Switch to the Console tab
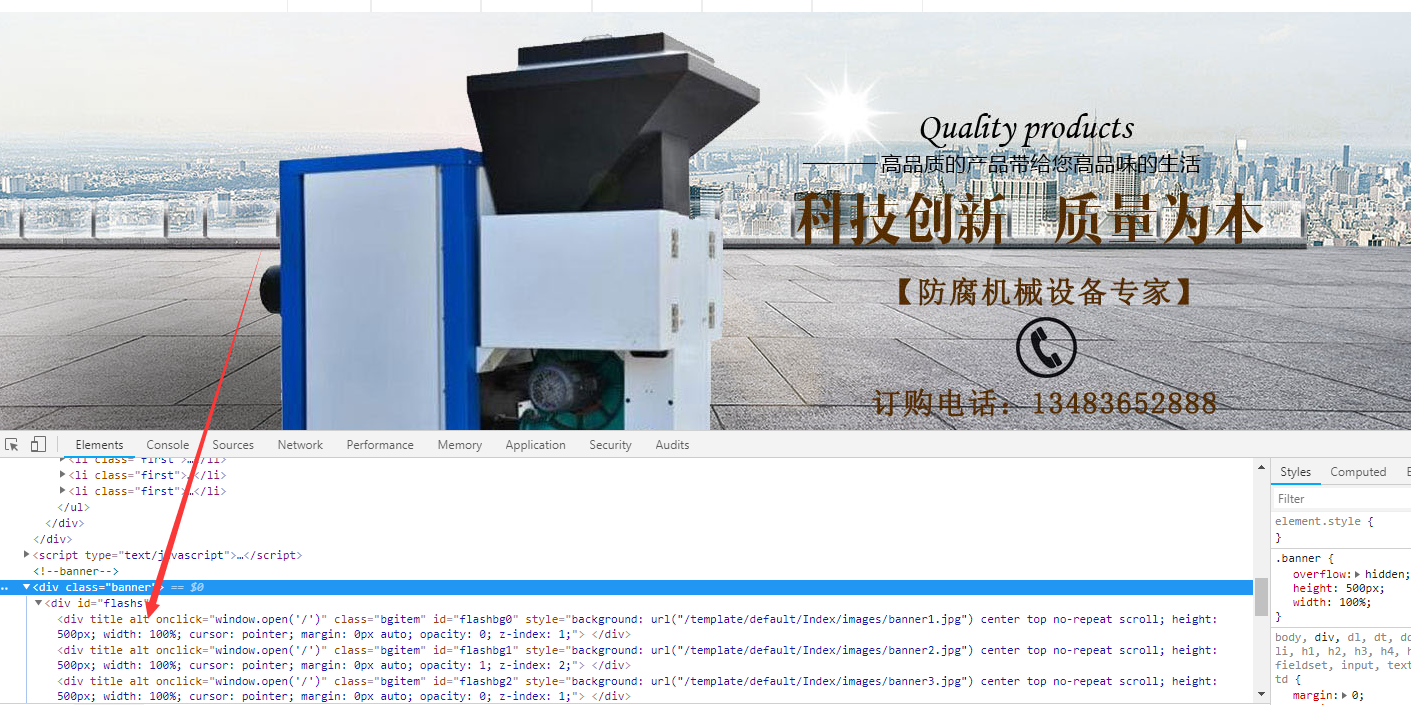This screenshot has width=1411, height=705. click(x=167, y=445)
